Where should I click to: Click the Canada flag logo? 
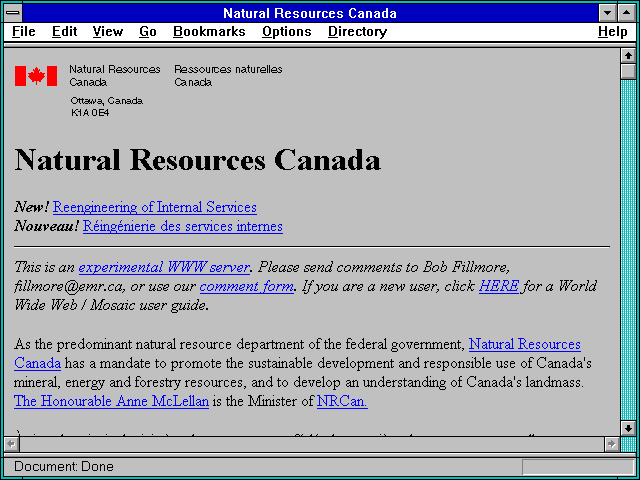(36, 76)
